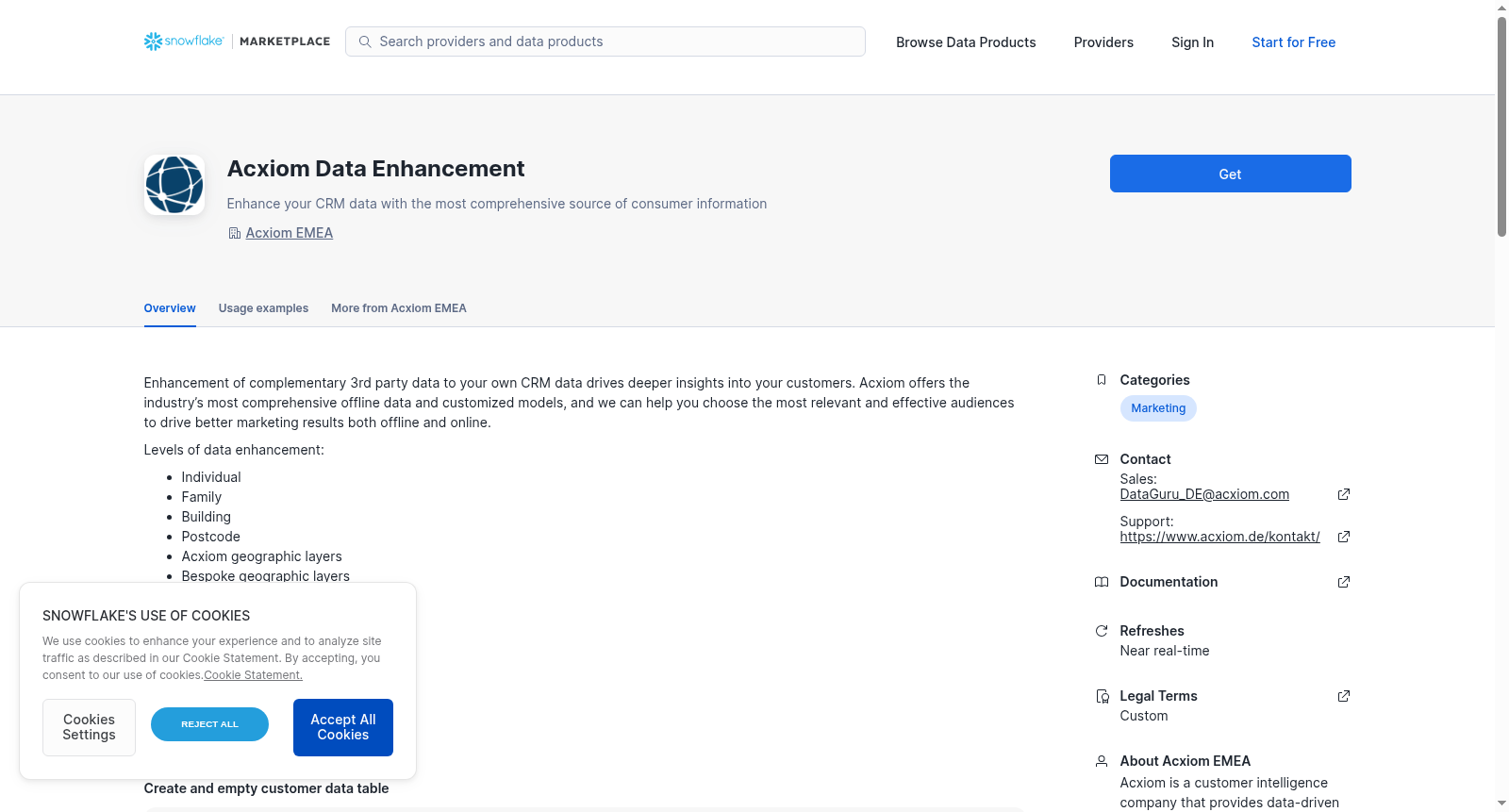
Task: Click 'Building' list item
Action: [207, 517]
